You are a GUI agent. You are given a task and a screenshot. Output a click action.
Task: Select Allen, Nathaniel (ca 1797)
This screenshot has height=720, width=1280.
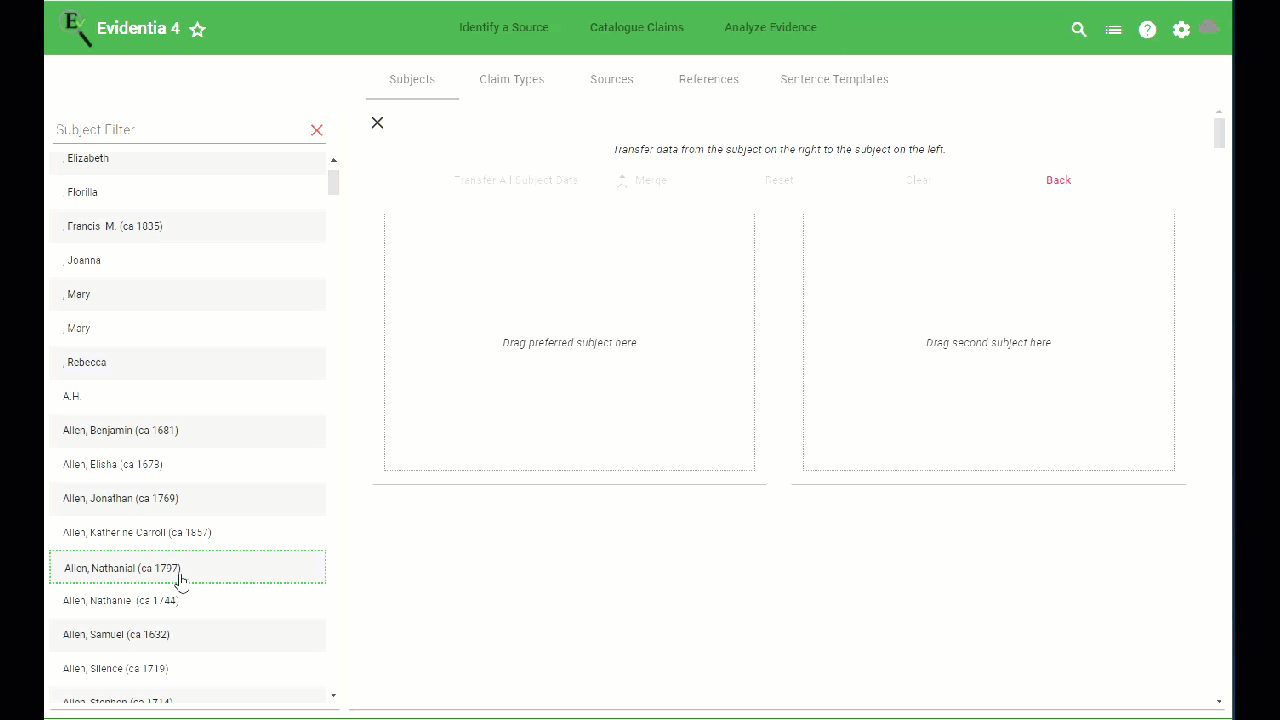pyautogui.click(x=188, y=567)
